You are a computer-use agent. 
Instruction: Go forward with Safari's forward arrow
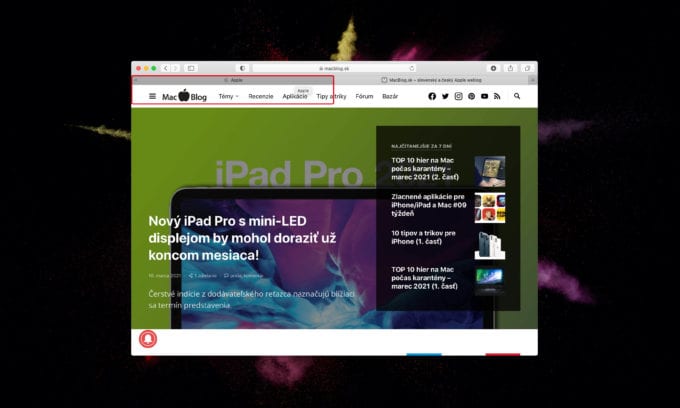(x=175, y=69)
